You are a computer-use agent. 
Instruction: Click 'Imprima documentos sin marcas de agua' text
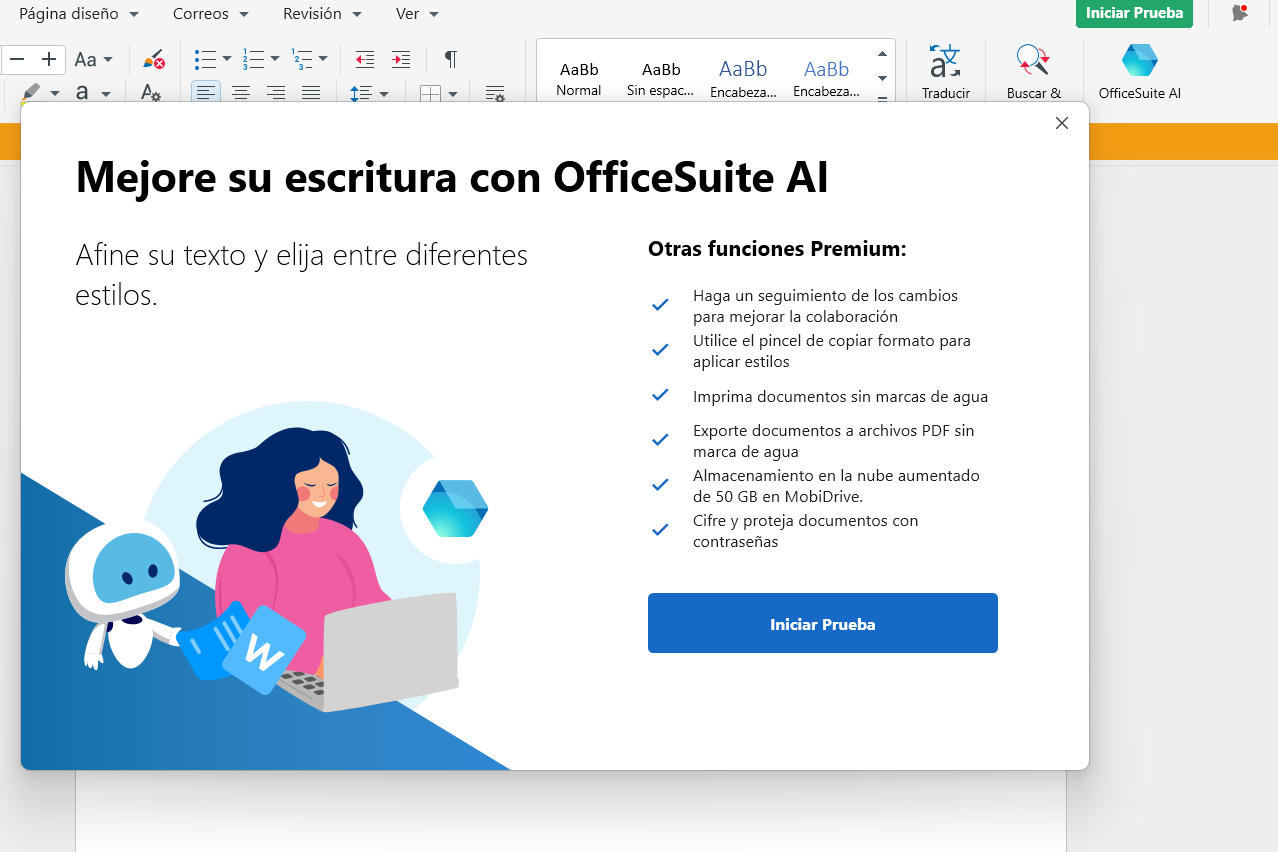tap(840, 396)
